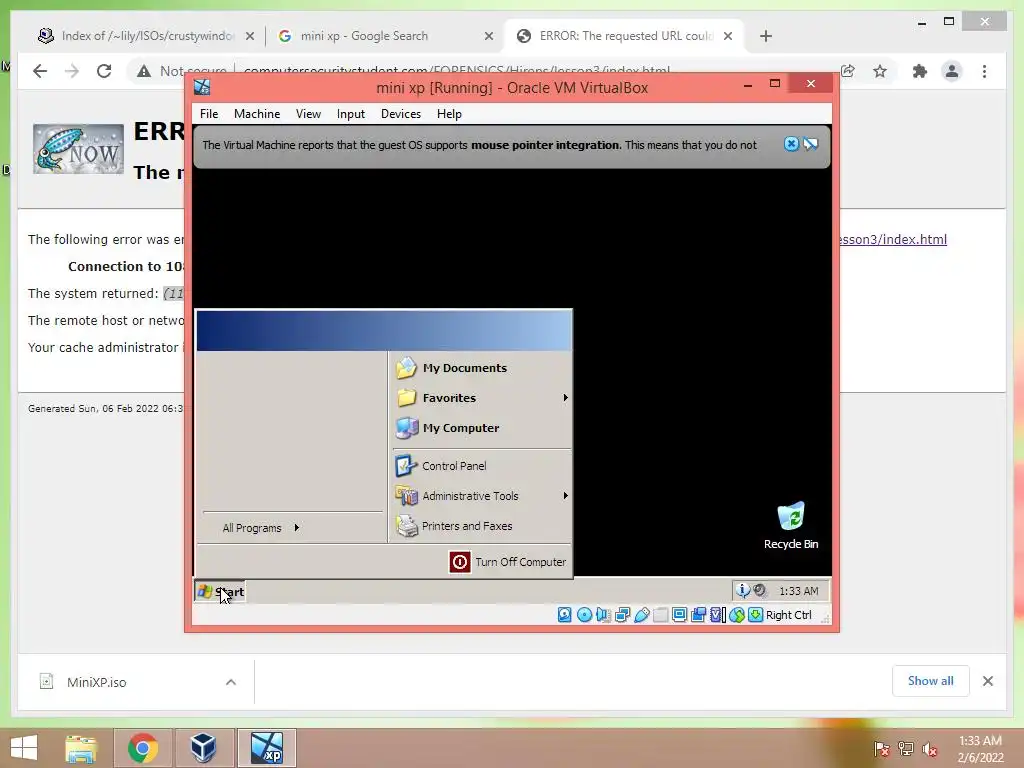Screen dimensions: 1024x768
Task: Click the 'don't show again' icon on notification bar
Action: (x=810, y=144)
